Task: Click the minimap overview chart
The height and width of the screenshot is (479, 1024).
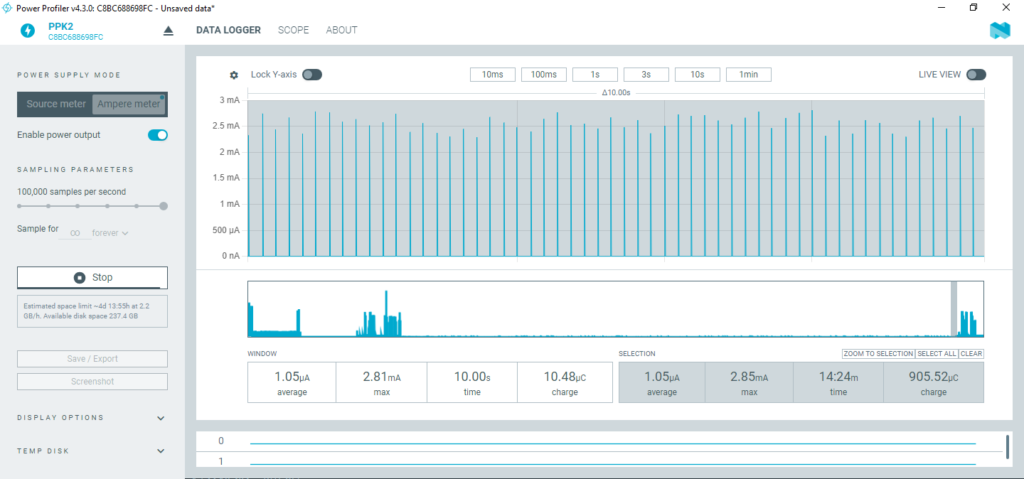Action: tap(615, 309)
